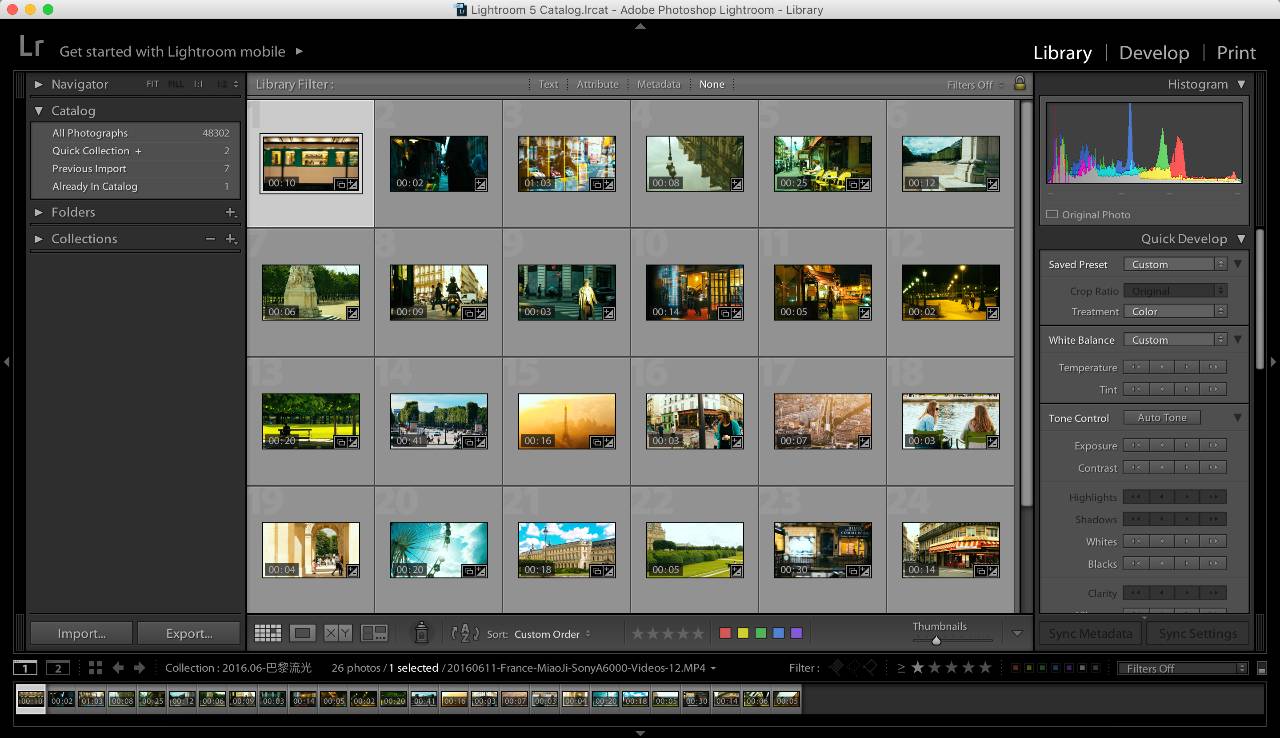
Task: Switch to the Develop module
Action: [x=1153, y=53]
